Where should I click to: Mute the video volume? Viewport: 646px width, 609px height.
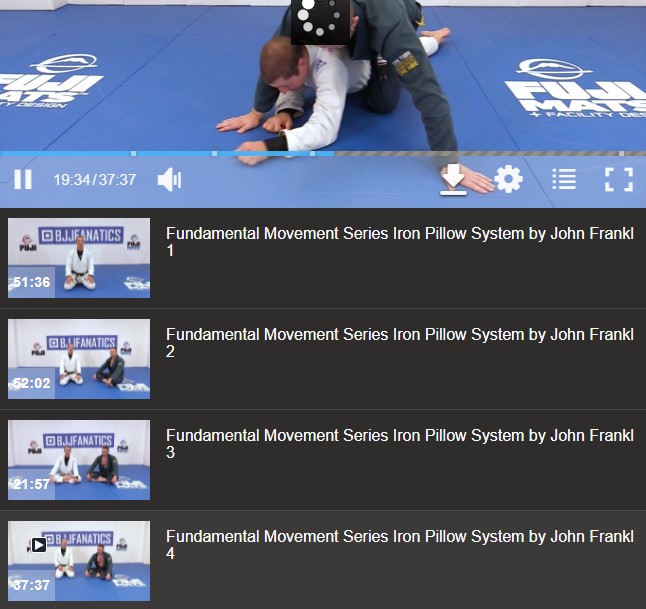point(169,180)
